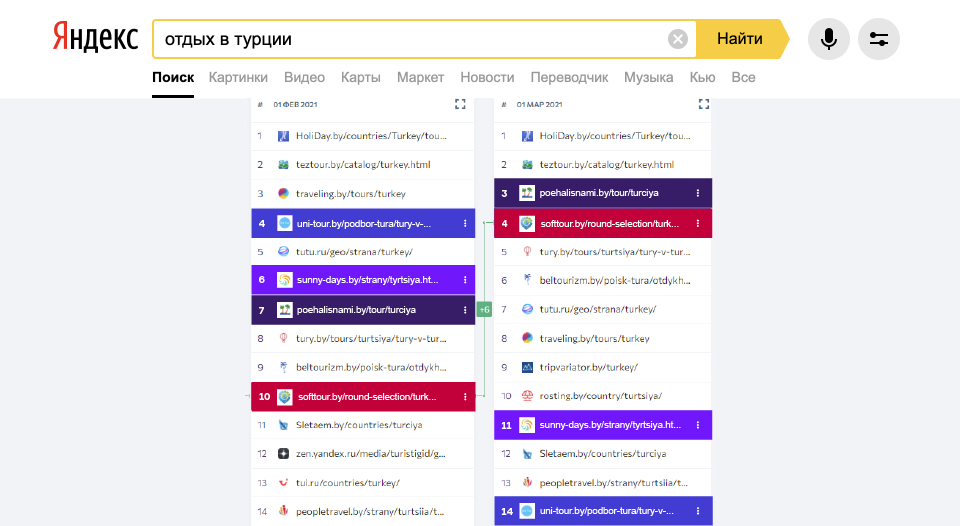The image size is (960, 526).
Task: Select sunny-days.by row ranked 6 in February
Action: tap(363, 280)
